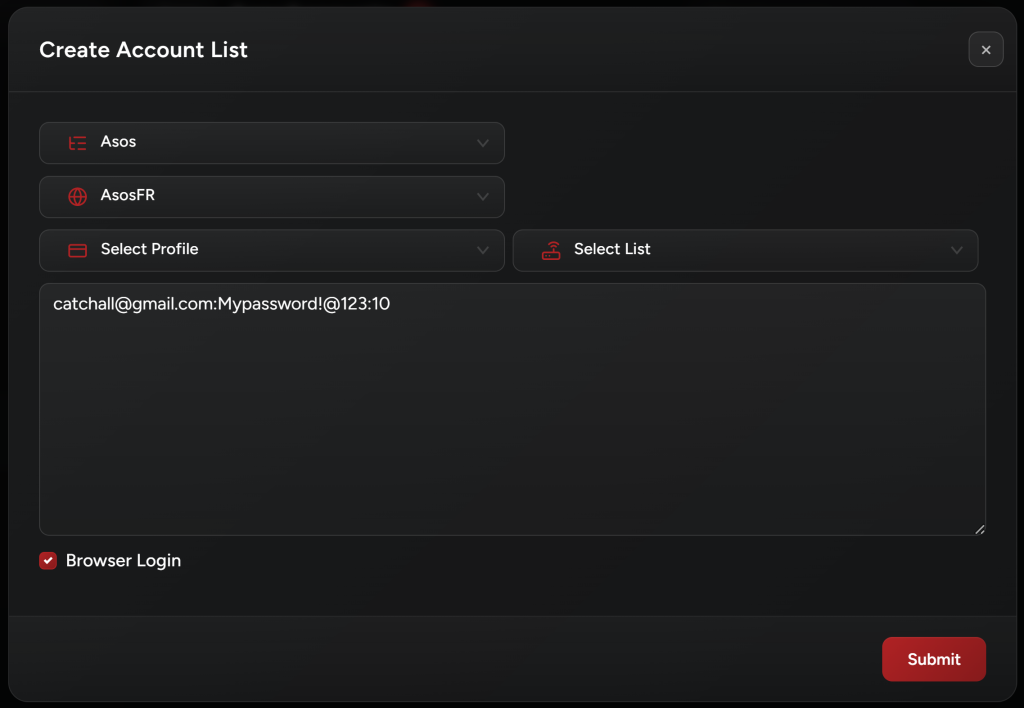This screenshot has width=1024, height=708.
Task: Choose a proxy list from Select List
Action: [x=745, y=250]
